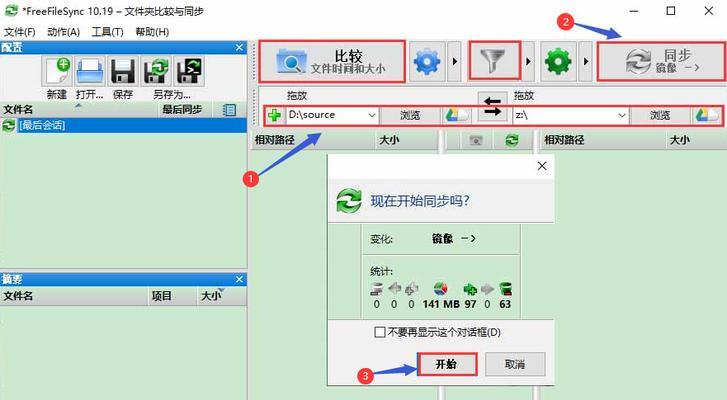Viewport: 727px width, 400px height.
Task: Click right 浏览 browse button
Action: coord(660,115)
